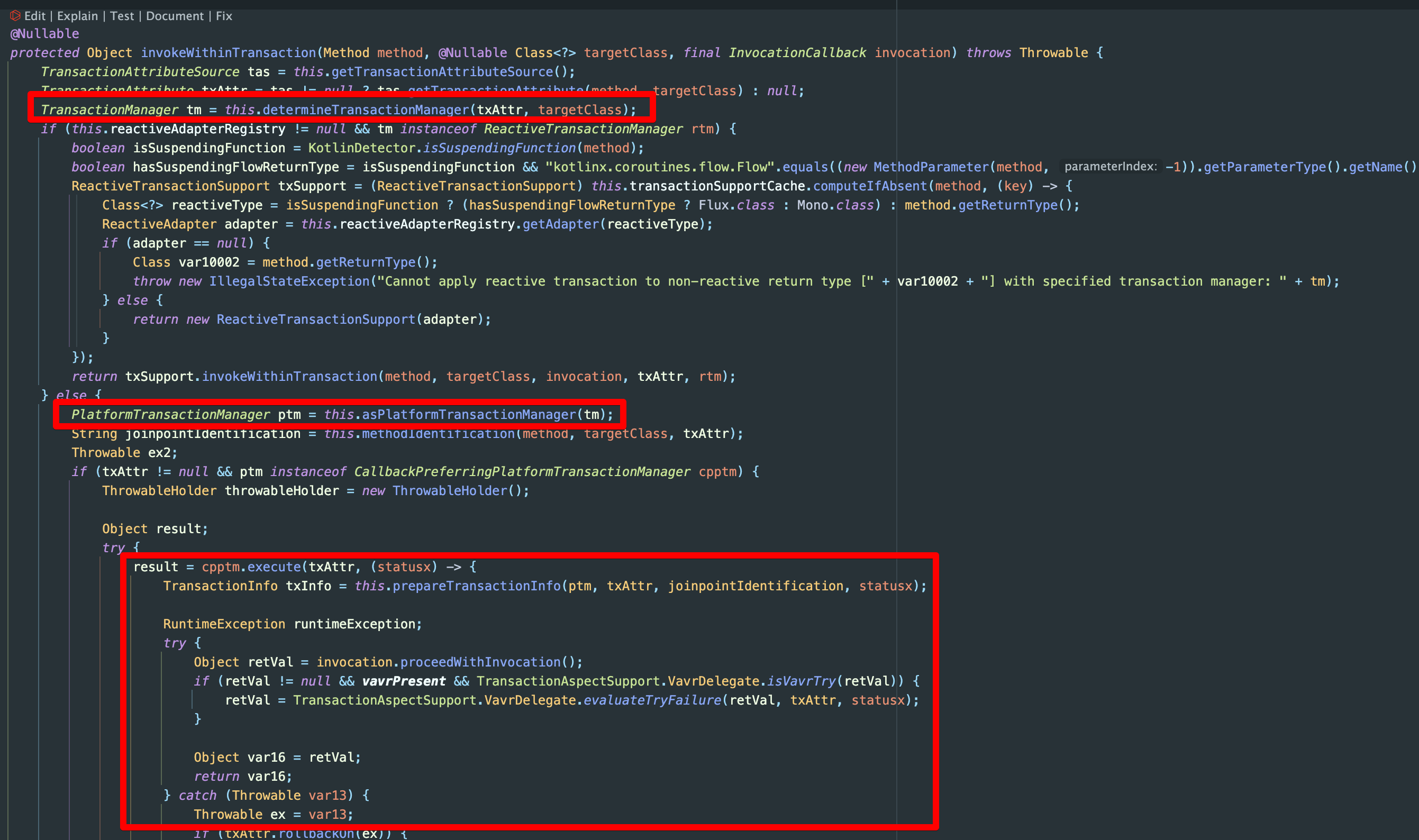Image resolution: width=1419 pixels, height=840 pixels.
Task: Click the evaluateTryFailure method call
Action: [x=652, y=701]
